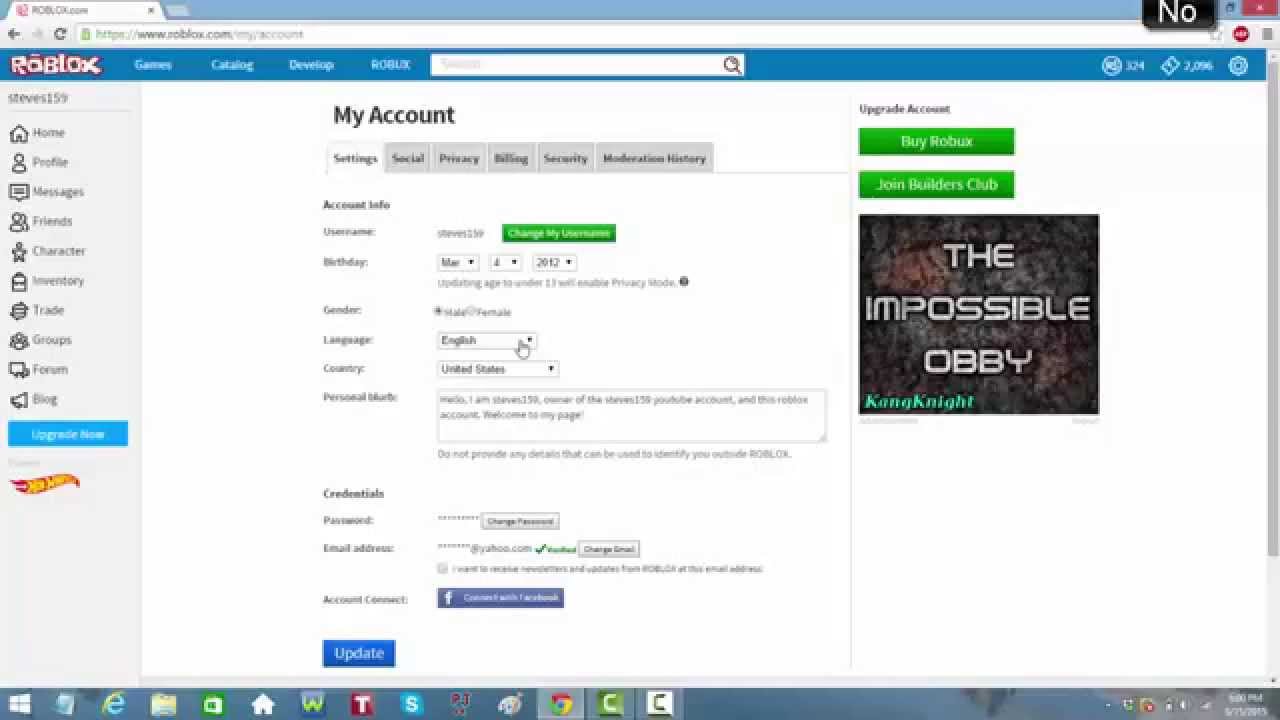Click the browser address bar

tap(640, 34)
